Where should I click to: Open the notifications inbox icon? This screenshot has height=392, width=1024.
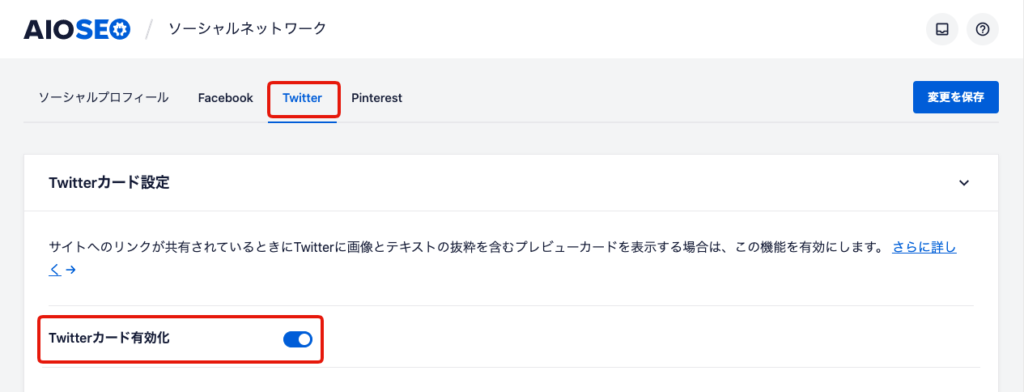(x=942, y=29)
